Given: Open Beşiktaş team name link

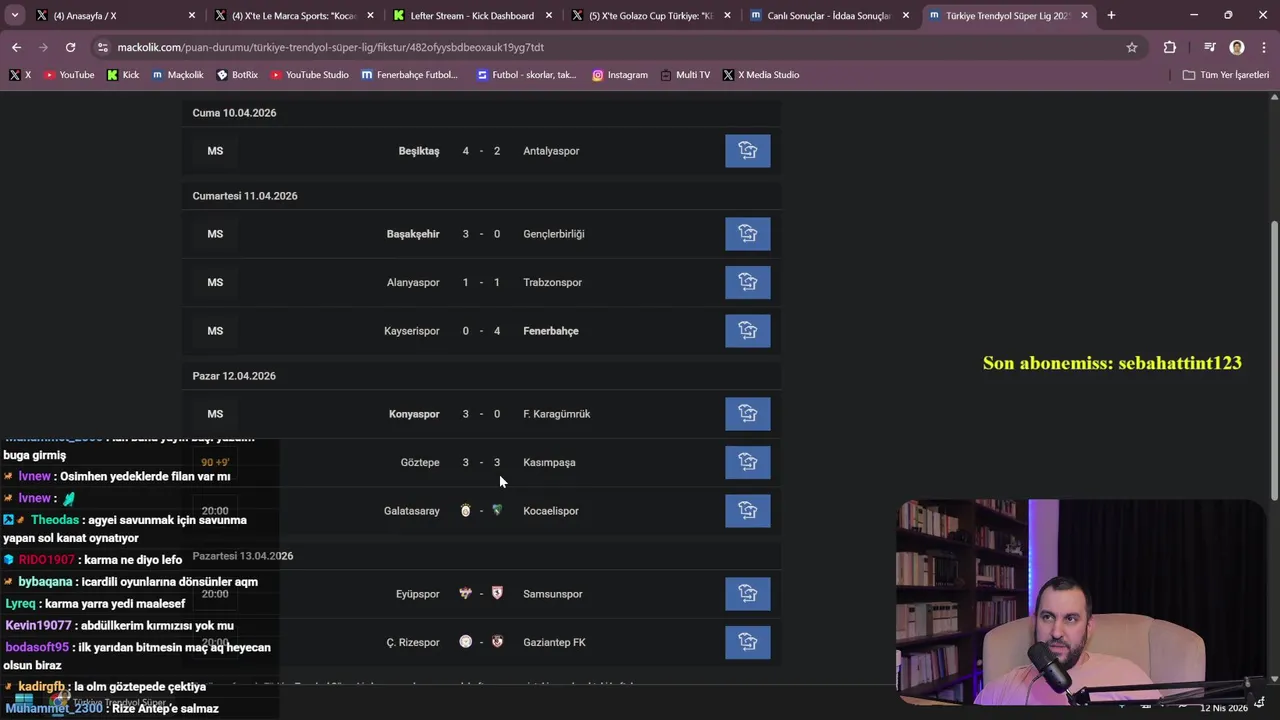Looking at the screenshot, I should tap(419, 151).
